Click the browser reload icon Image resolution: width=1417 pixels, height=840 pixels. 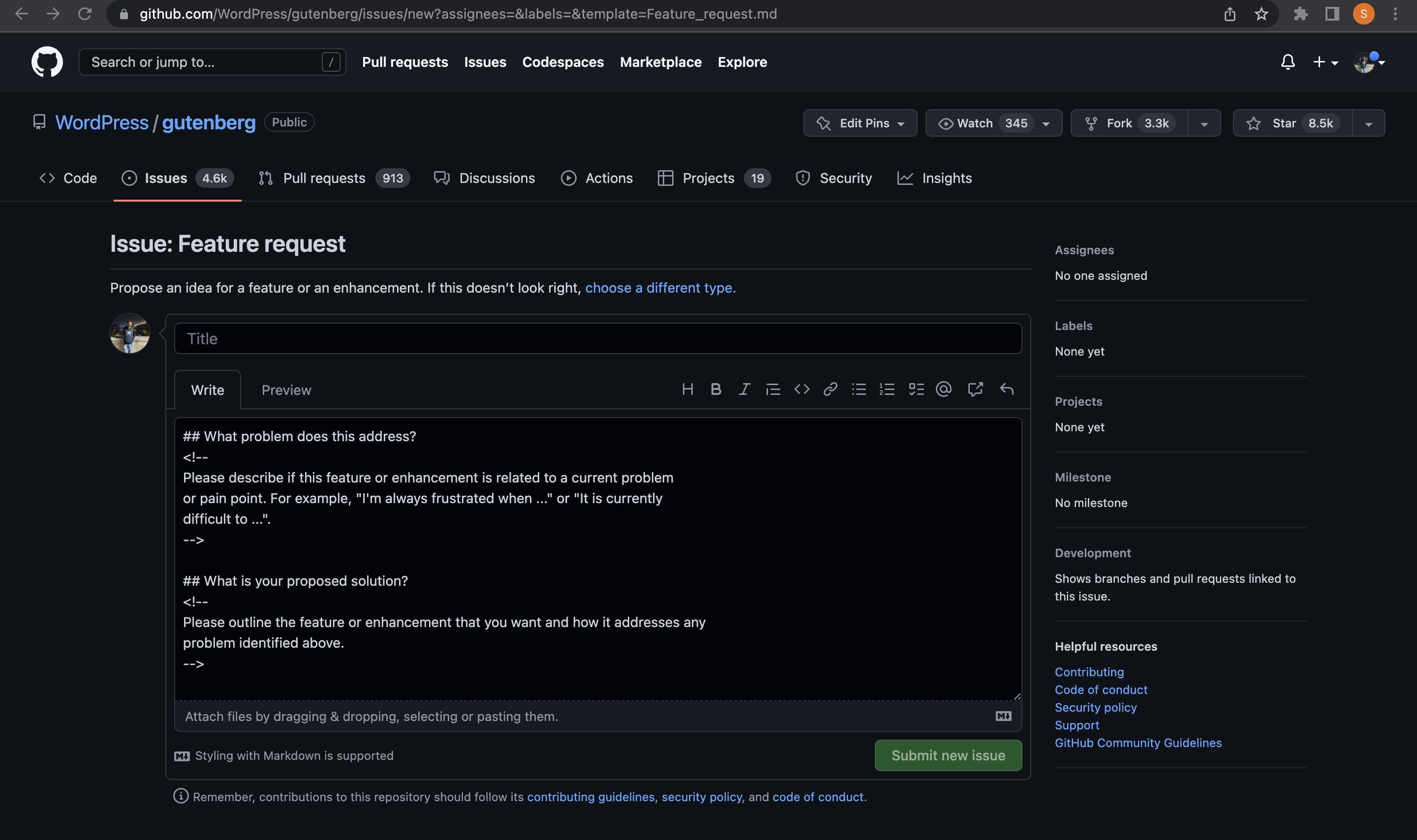(85, 14)
